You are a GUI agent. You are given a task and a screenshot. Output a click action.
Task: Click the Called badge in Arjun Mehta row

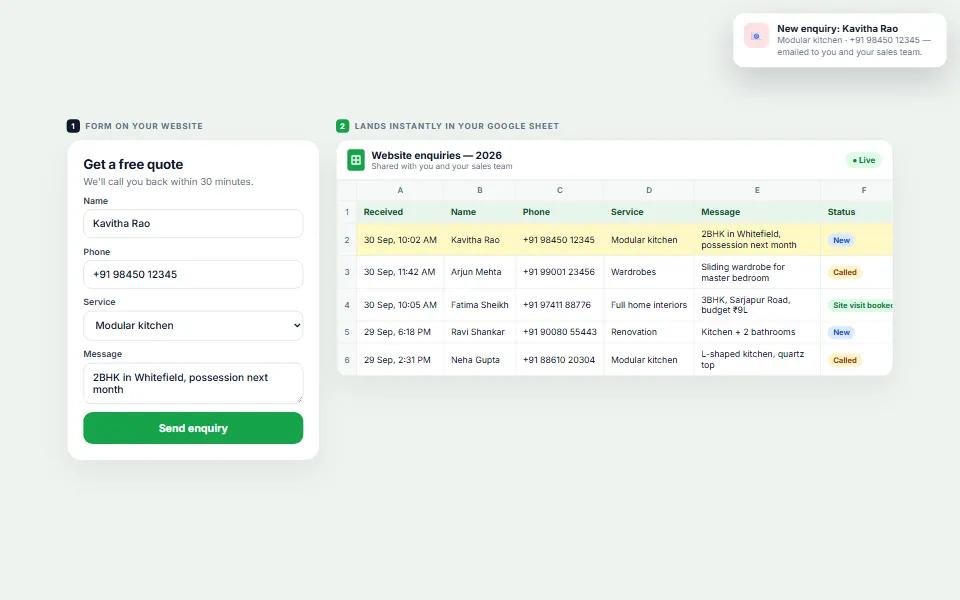pos(844,272)
